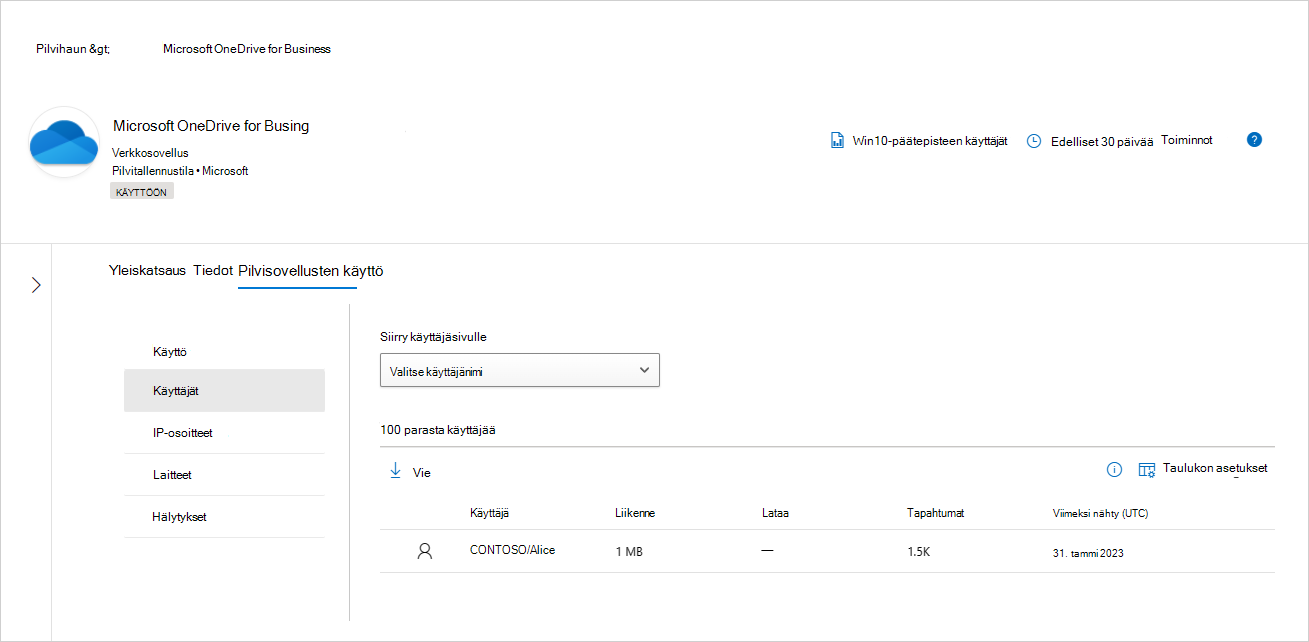This screenshot has width=1309, height=642.
Task: Select the Pilvisovellusten käyttö tab
Action: coord(311,271)
